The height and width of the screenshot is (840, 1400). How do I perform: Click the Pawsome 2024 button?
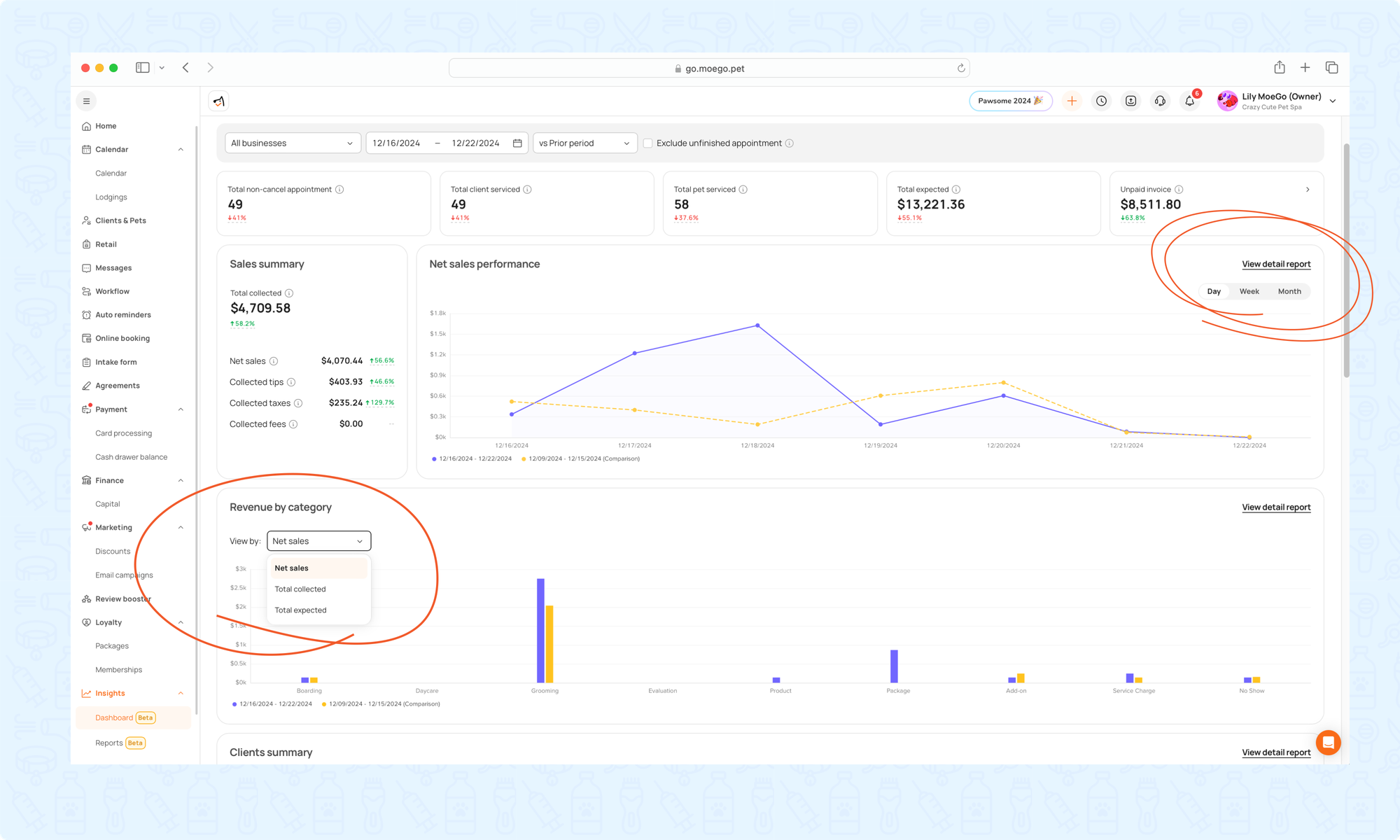pyautogui.click(x=1010, y=101)
